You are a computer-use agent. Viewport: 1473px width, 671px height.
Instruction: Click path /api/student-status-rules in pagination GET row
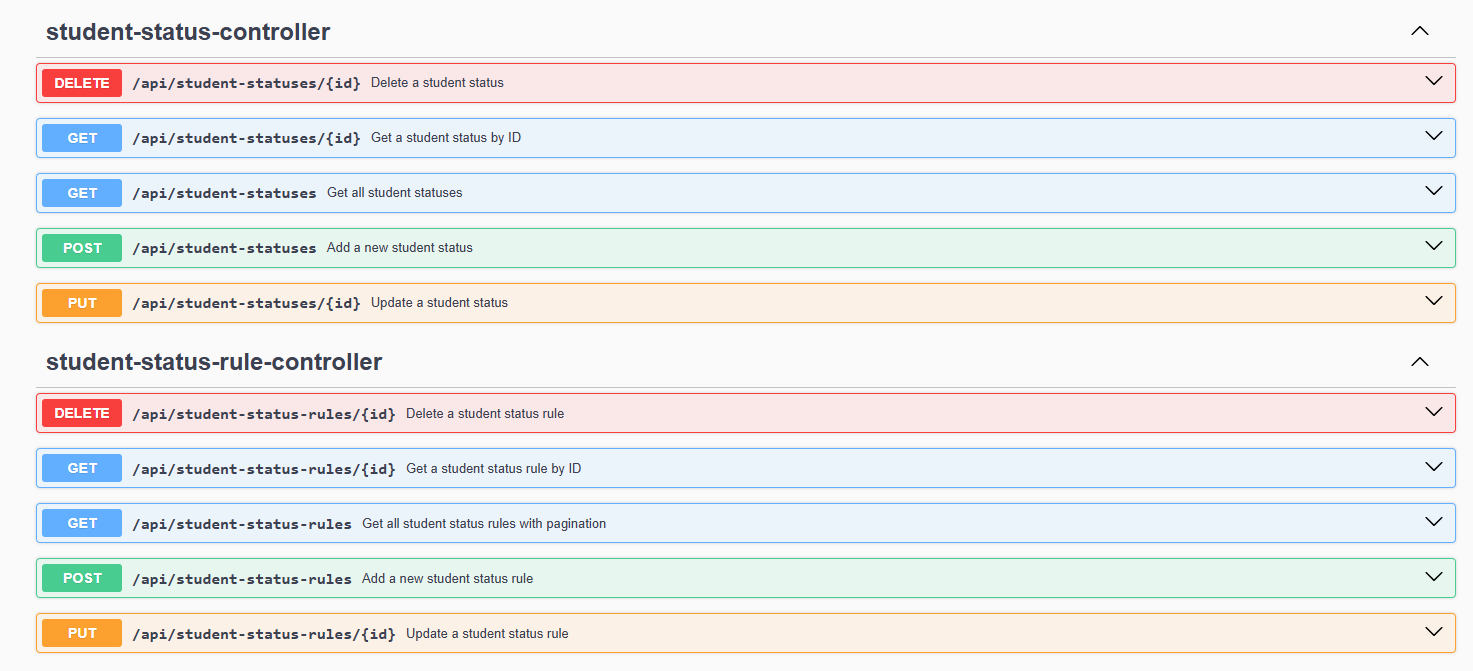(x=242, y=523)
